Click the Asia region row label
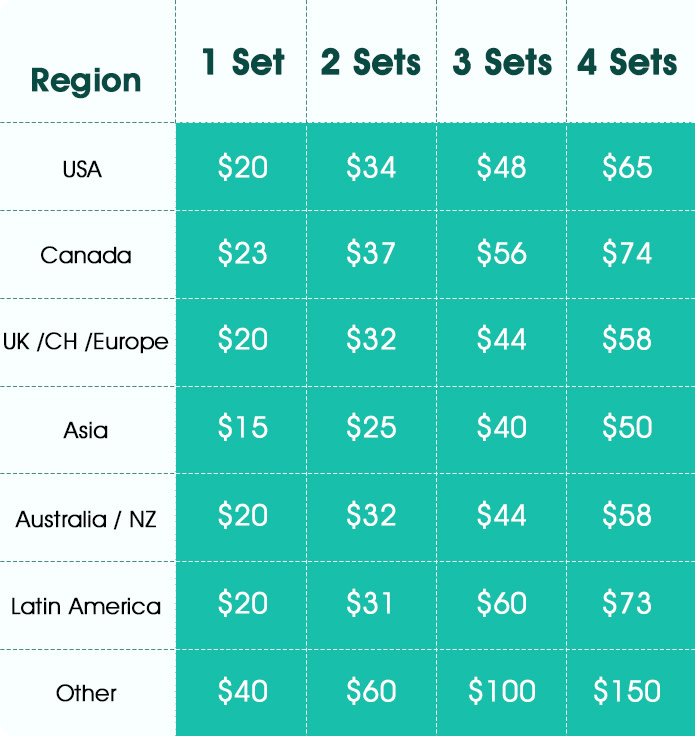The height and width of the screenshot is (736, 695). click(x=86, y=430)
